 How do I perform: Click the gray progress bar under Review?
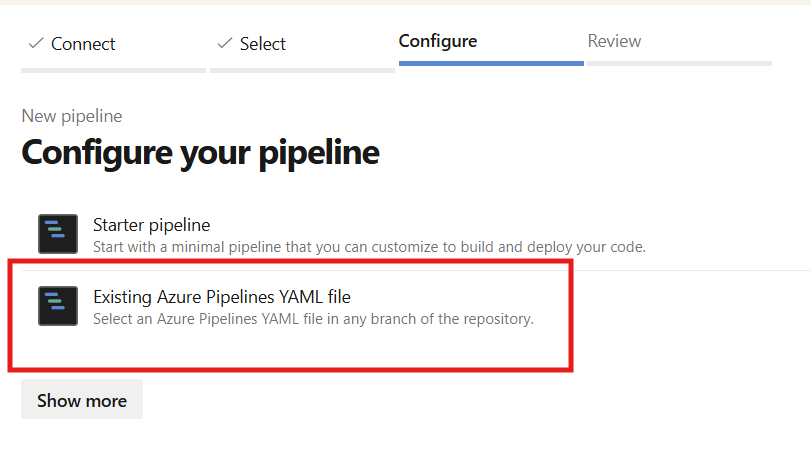point(680,64)
